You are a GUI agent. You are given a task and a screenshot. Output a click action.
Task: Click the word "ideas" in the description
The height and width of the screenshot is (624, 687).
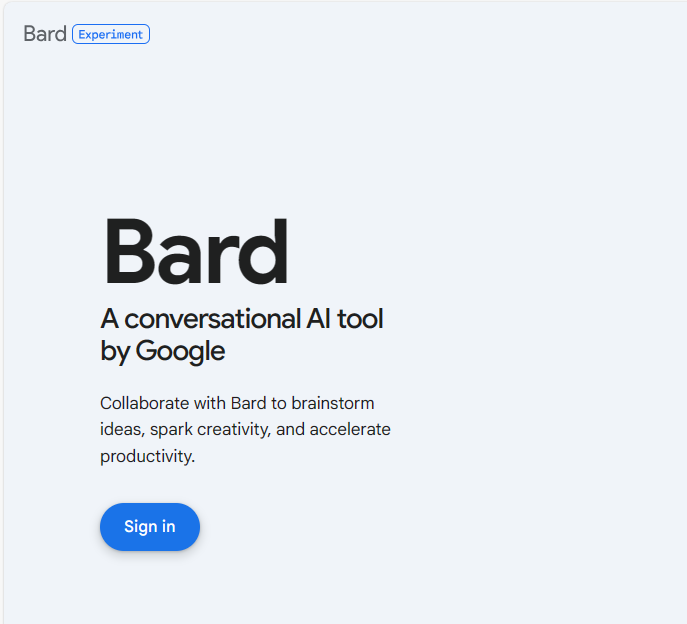click(x=121, y=430)
